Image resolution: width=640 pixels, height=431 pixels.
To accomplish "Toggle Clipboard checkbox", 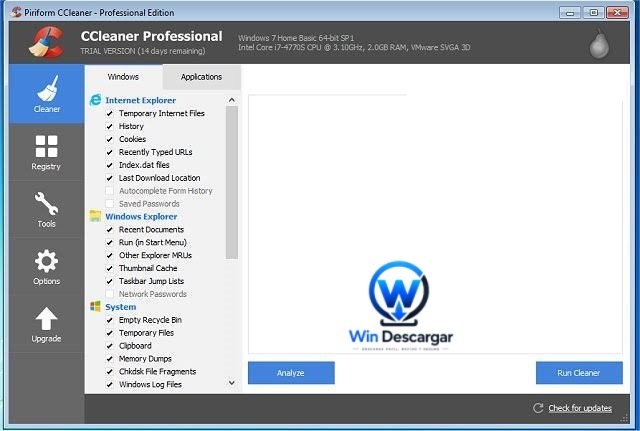I will click(x=109, y=346).
